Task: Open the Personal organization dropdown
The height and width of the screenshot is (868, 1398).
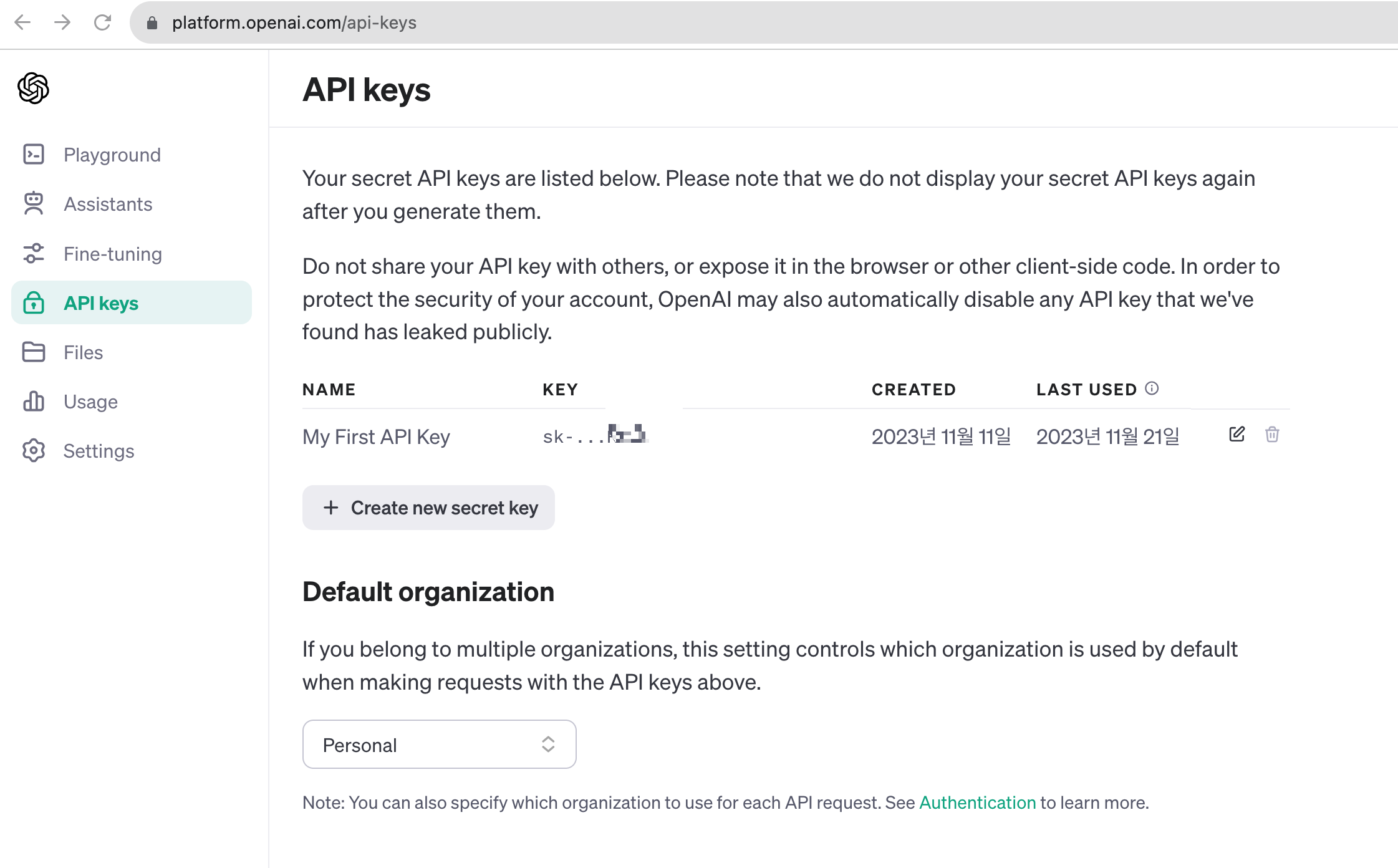Action: pos(439,745)
